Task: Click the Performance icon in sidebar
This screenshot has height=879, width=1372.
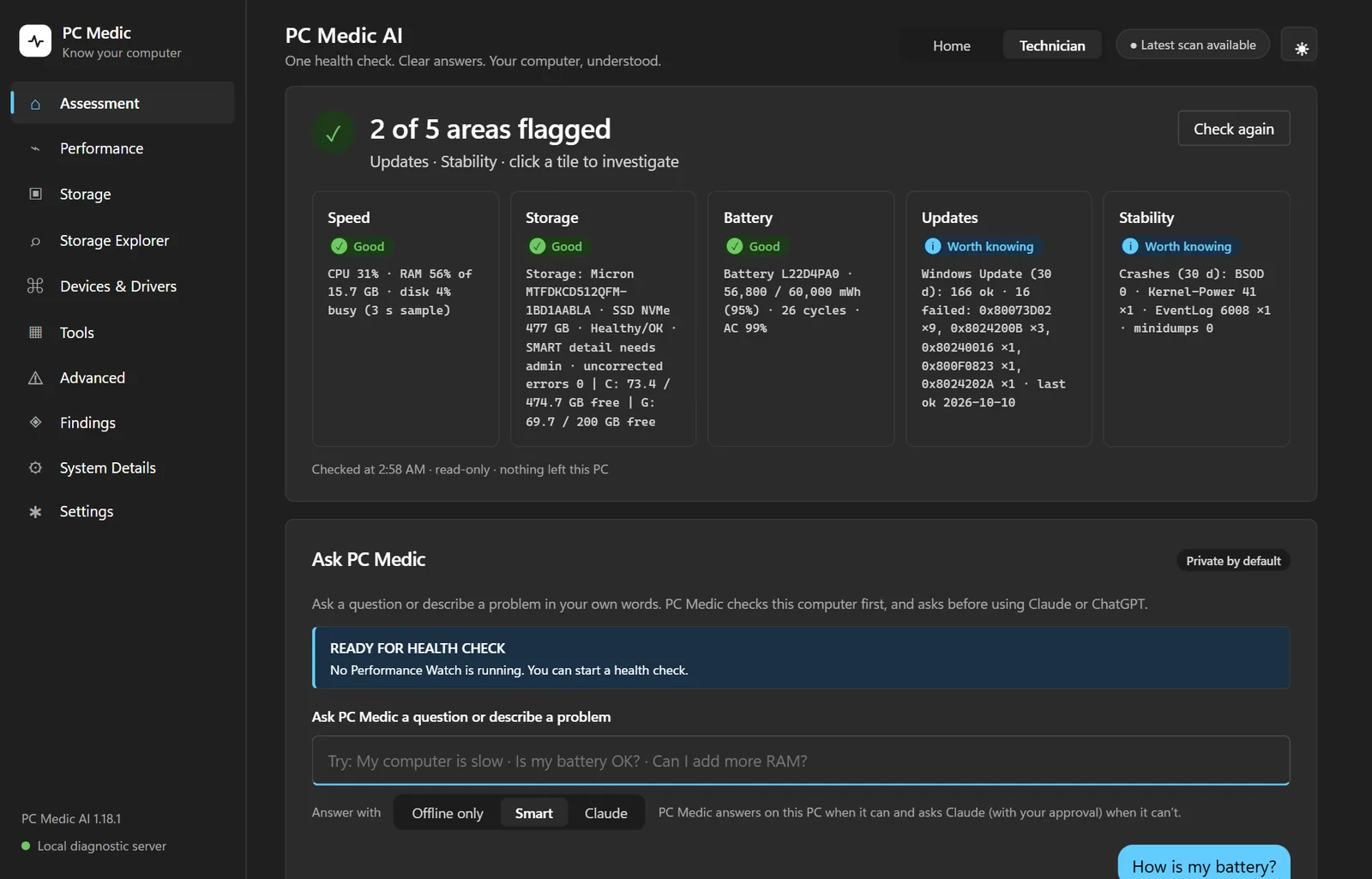Action: (x=35, y=148)
